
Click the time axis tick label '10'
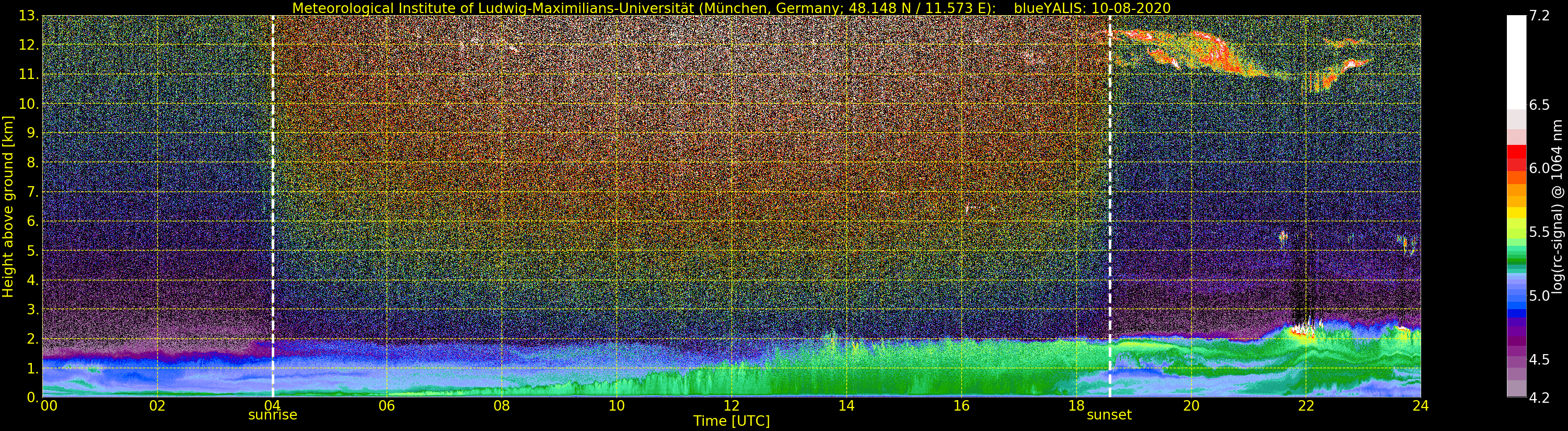click(x=617, y=405)
